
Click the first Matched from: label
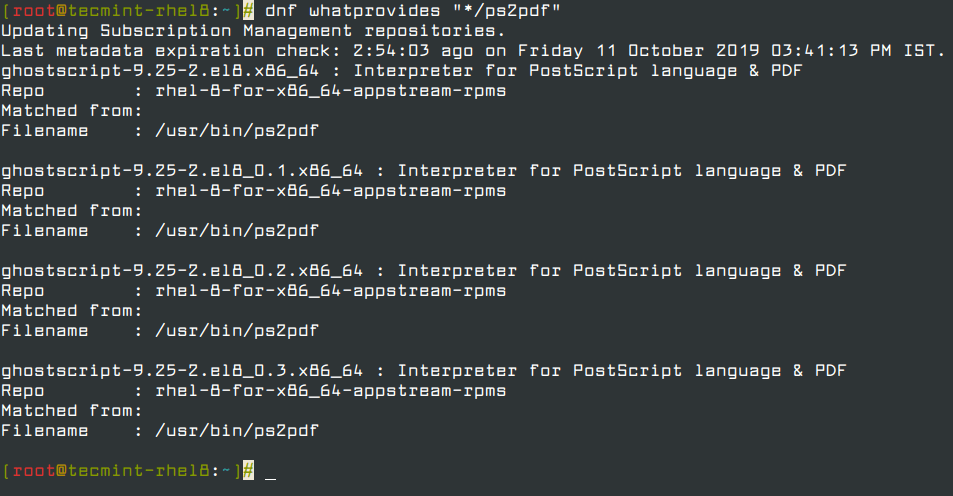[72, 111]
